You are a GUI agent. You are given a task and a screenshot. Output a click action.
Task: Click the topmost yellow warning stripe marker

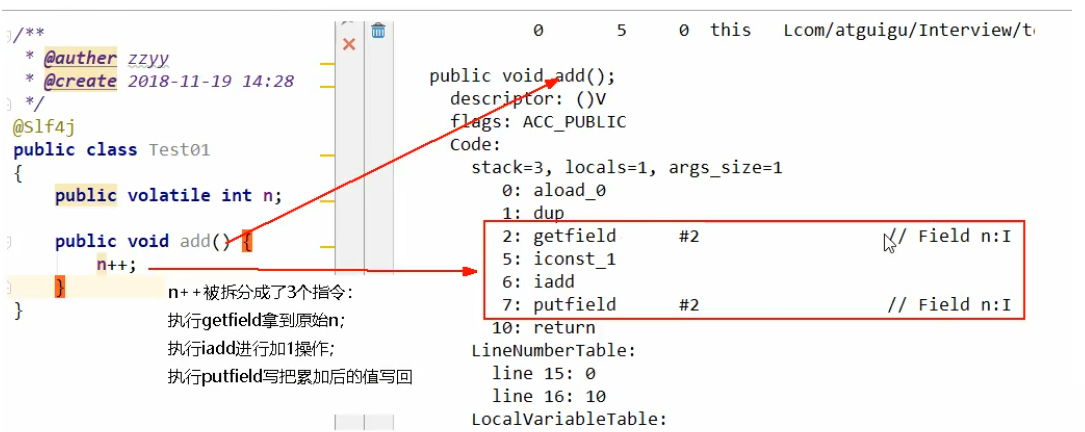tap(326, 63)
